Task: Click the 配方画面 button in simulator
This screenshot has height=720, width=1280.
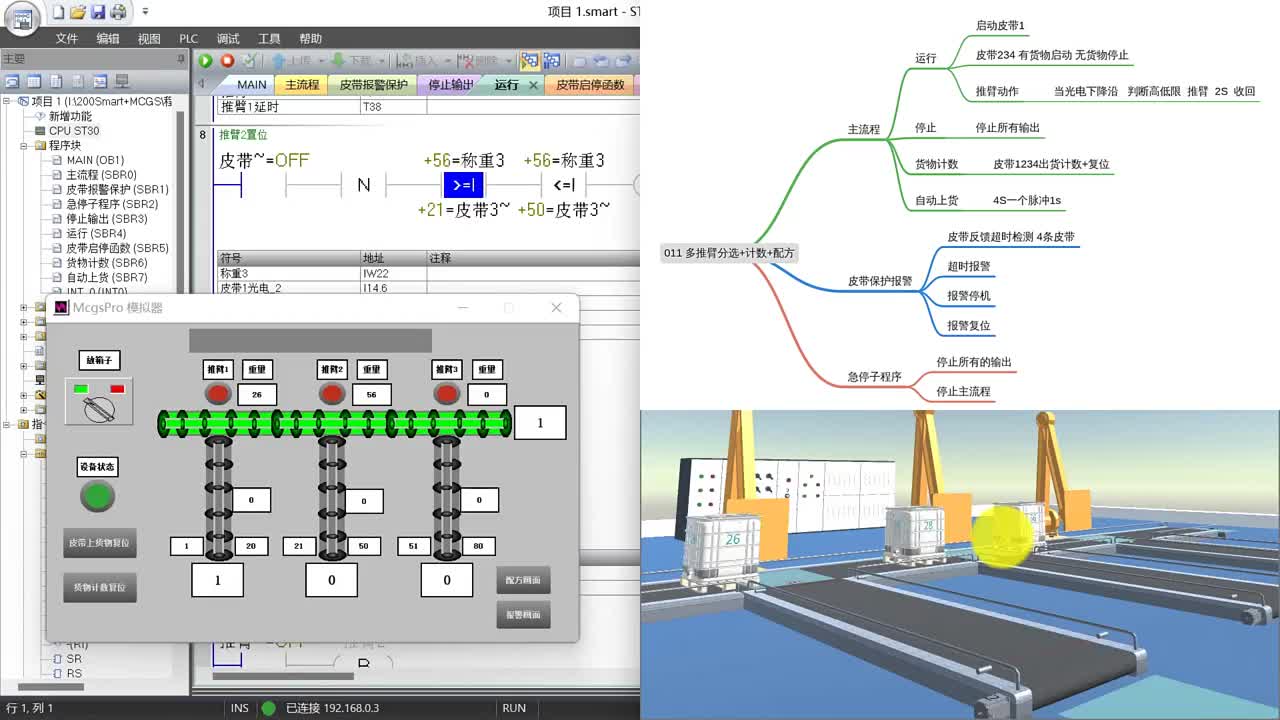Action: pyautogui.click(x=523, y=580)
